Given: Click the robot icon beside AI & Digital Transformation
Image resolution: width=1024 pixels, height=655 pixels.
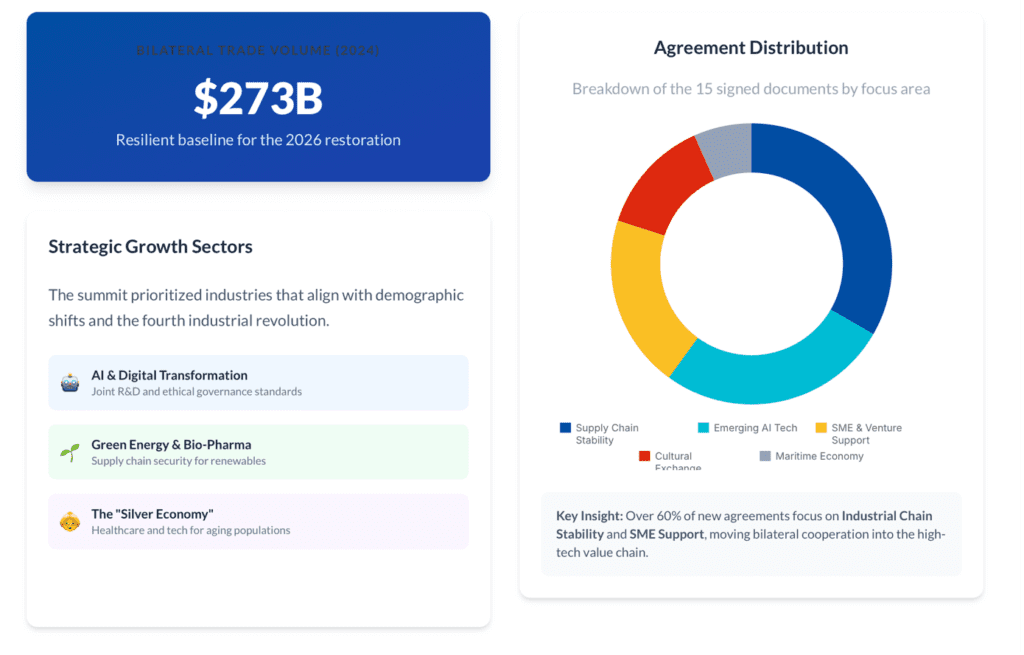Looking at the screenshot, I should (70, 383).
